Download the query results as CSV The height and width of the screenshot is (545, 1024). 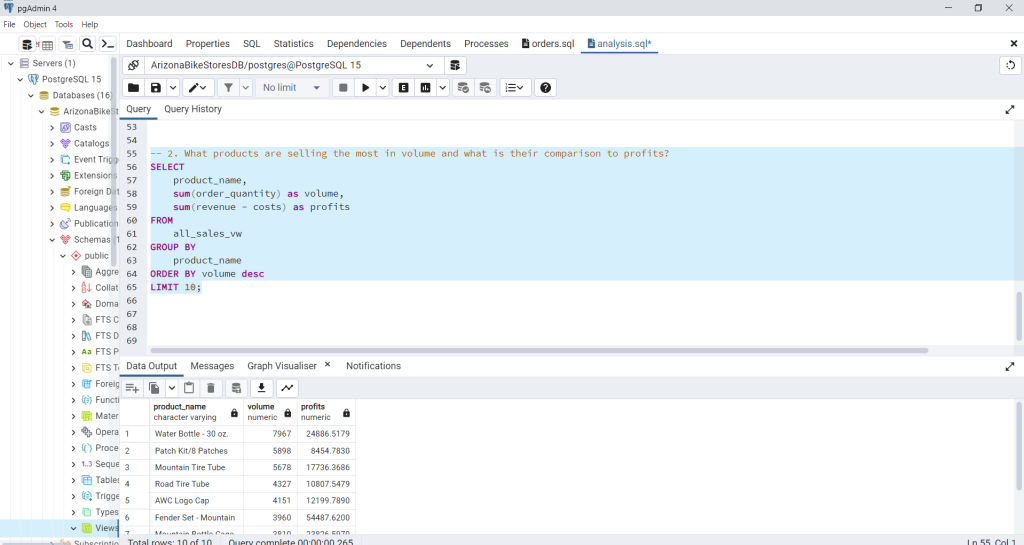point(261,388)
